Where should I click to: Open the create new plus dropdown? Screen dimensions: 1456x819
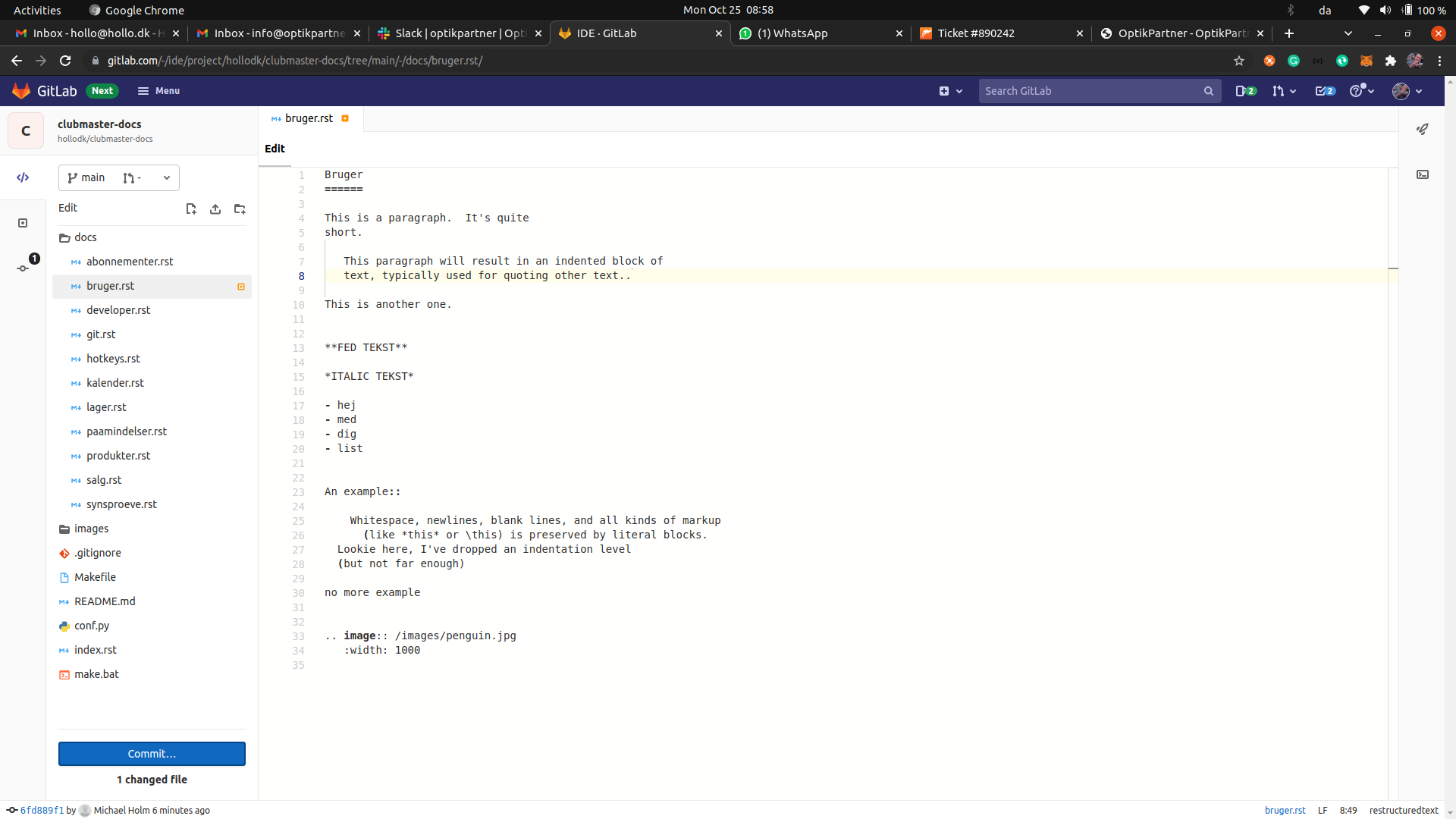coord(950,91)
